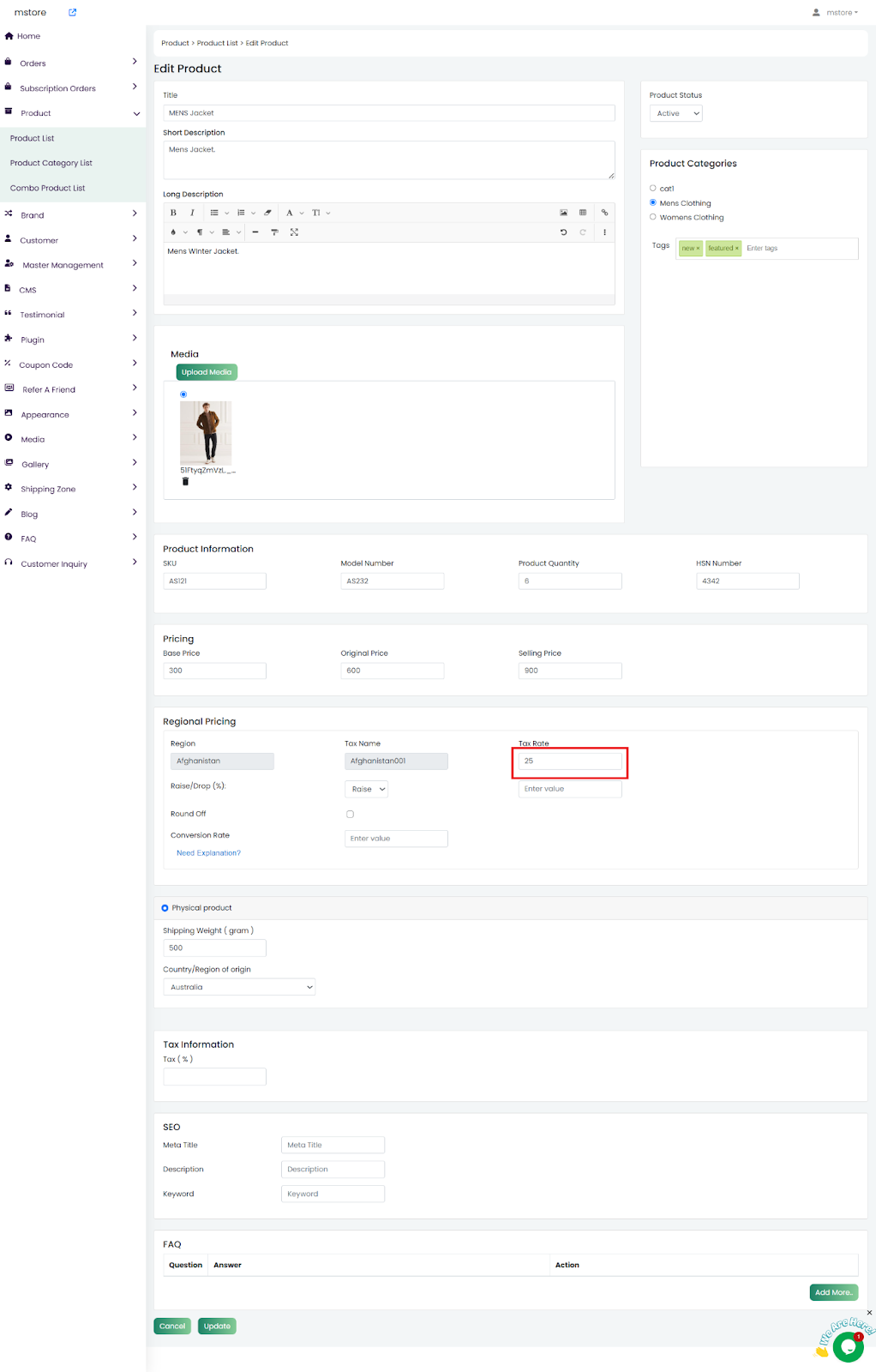
Task: Delete the uploaded jacket image via trash icon
Action: (185, 482)
